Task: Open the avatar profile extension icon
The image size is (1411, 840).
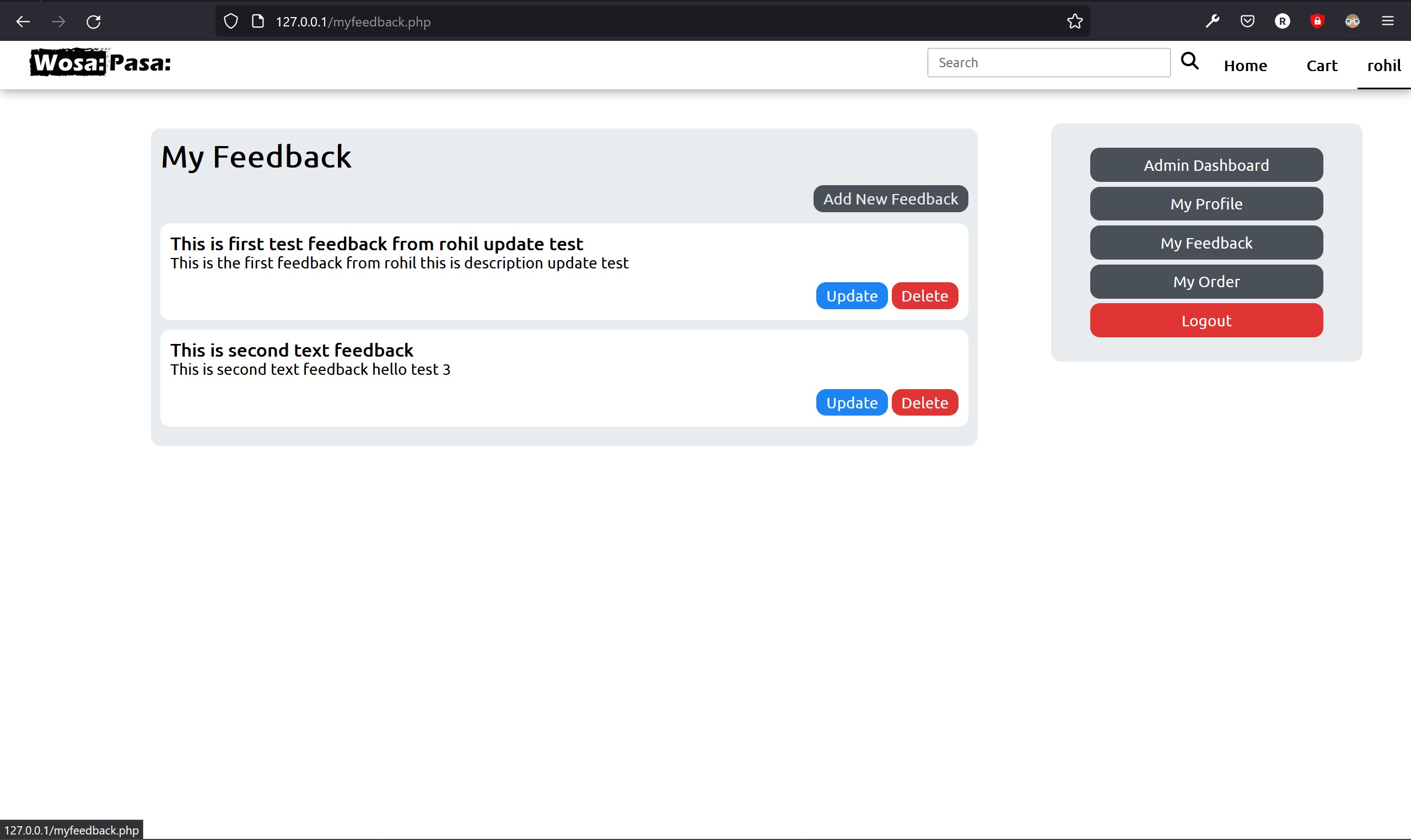Action: [1352, 21]
